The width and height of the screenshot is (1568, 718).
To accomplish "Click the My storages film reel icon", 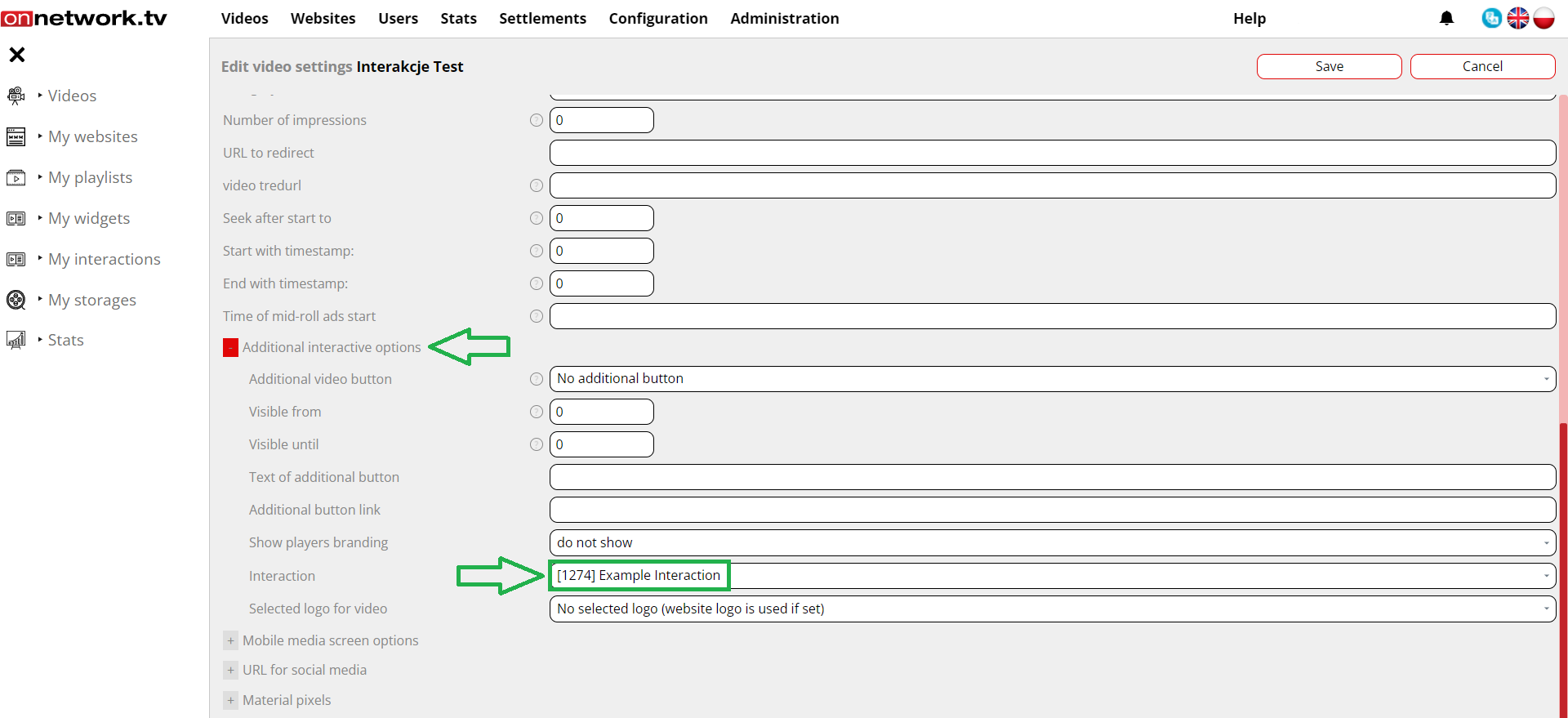I will click(16, 300).
